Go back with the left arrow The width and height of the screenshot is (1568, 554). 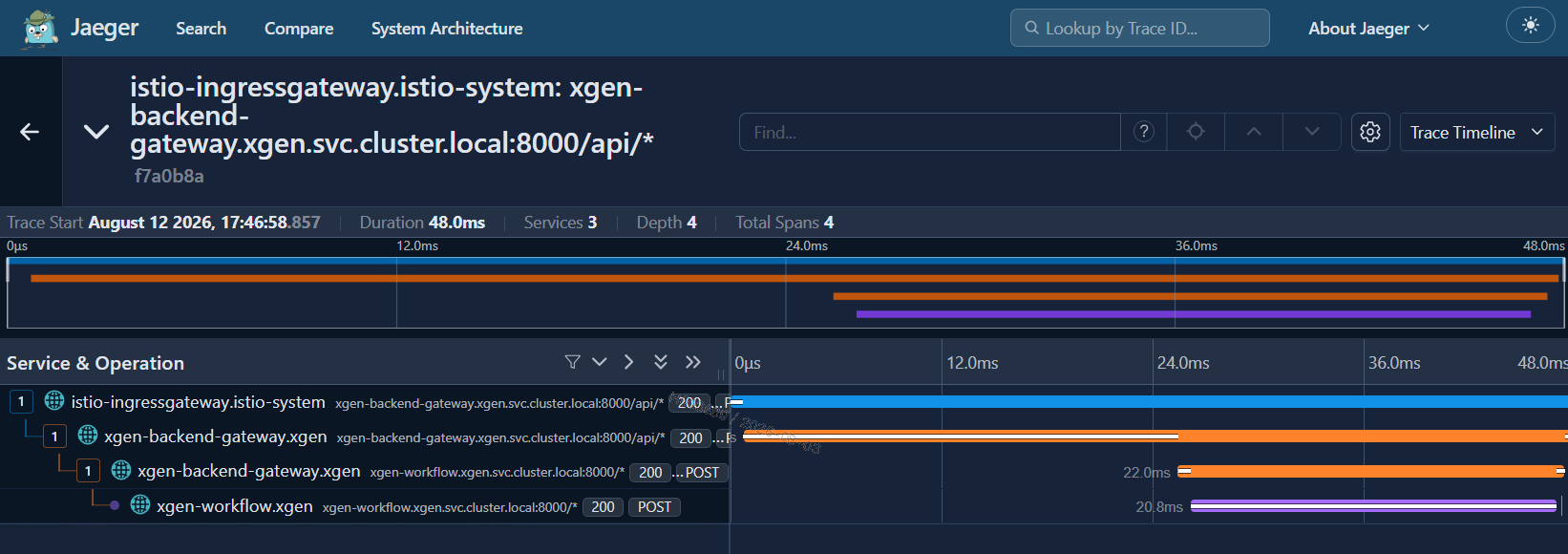point(30,132)
